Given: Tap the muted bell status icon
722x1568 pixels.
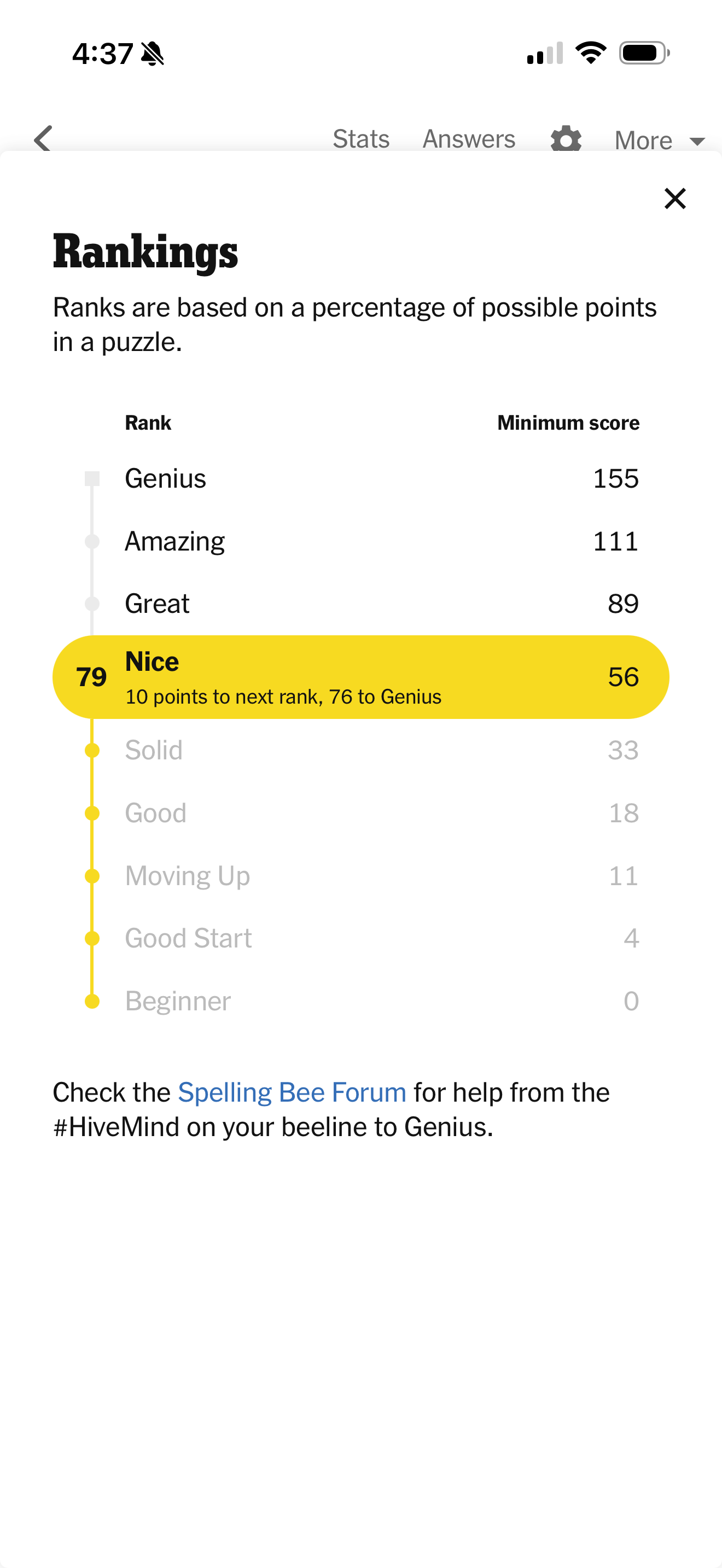Looking at the screenshot, I should point(152,54).
